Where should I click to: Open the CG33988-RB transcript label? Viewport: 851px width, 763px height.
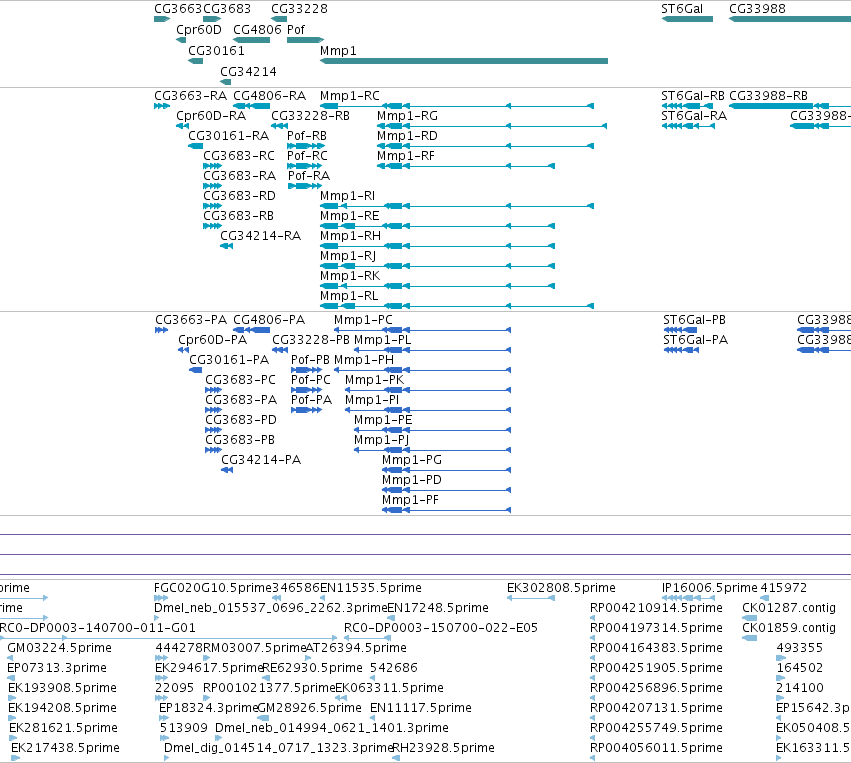[x=768, y=96]
